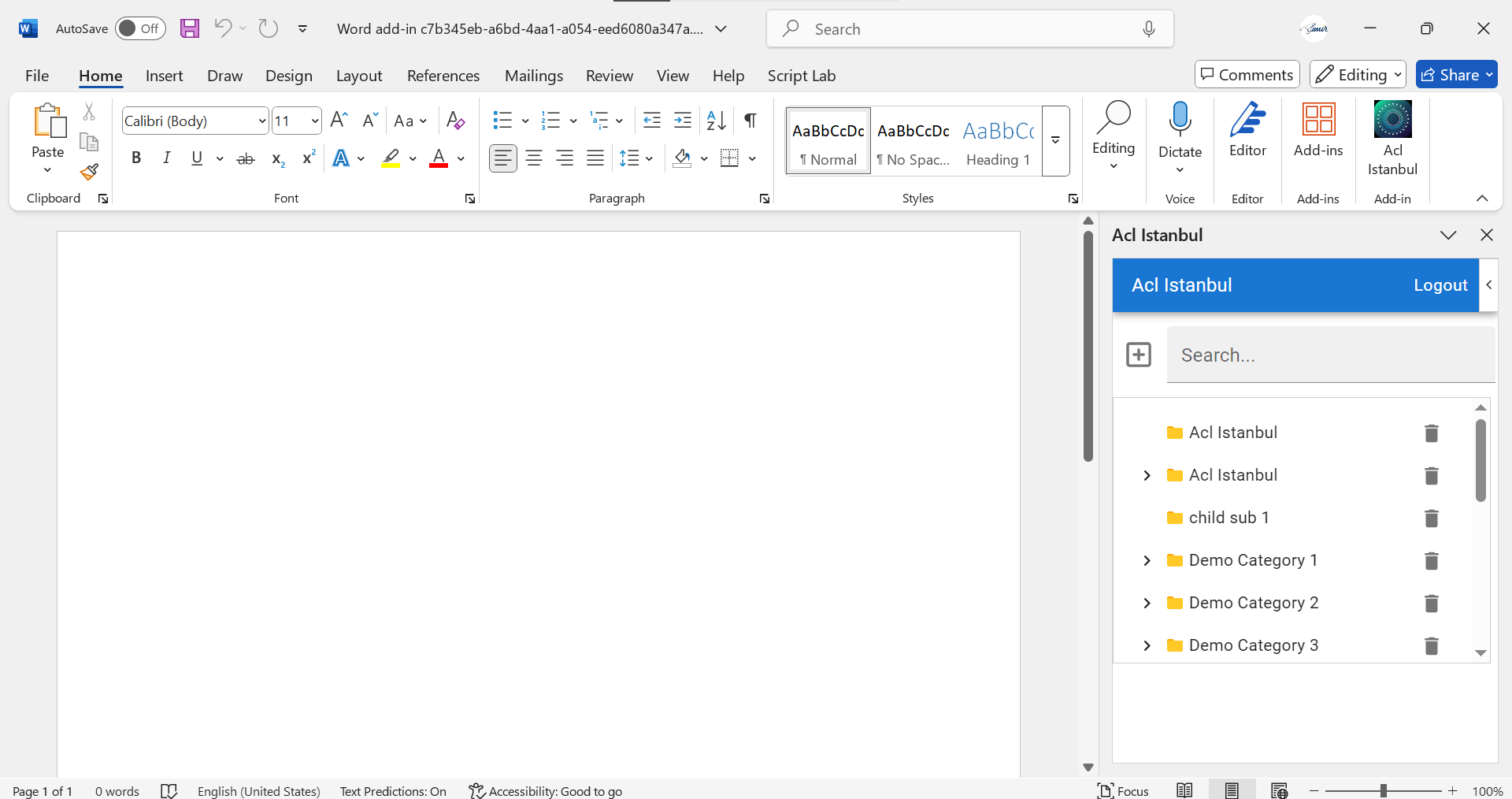
Task: Click the Show/Hide paragraph marks icon
Action: coord(750,121)
